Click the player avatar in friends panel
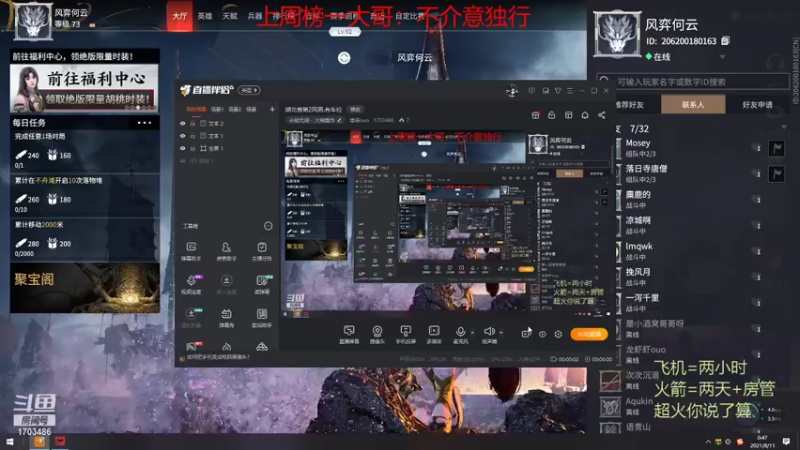The image size is (800, 450). point(617,34)
